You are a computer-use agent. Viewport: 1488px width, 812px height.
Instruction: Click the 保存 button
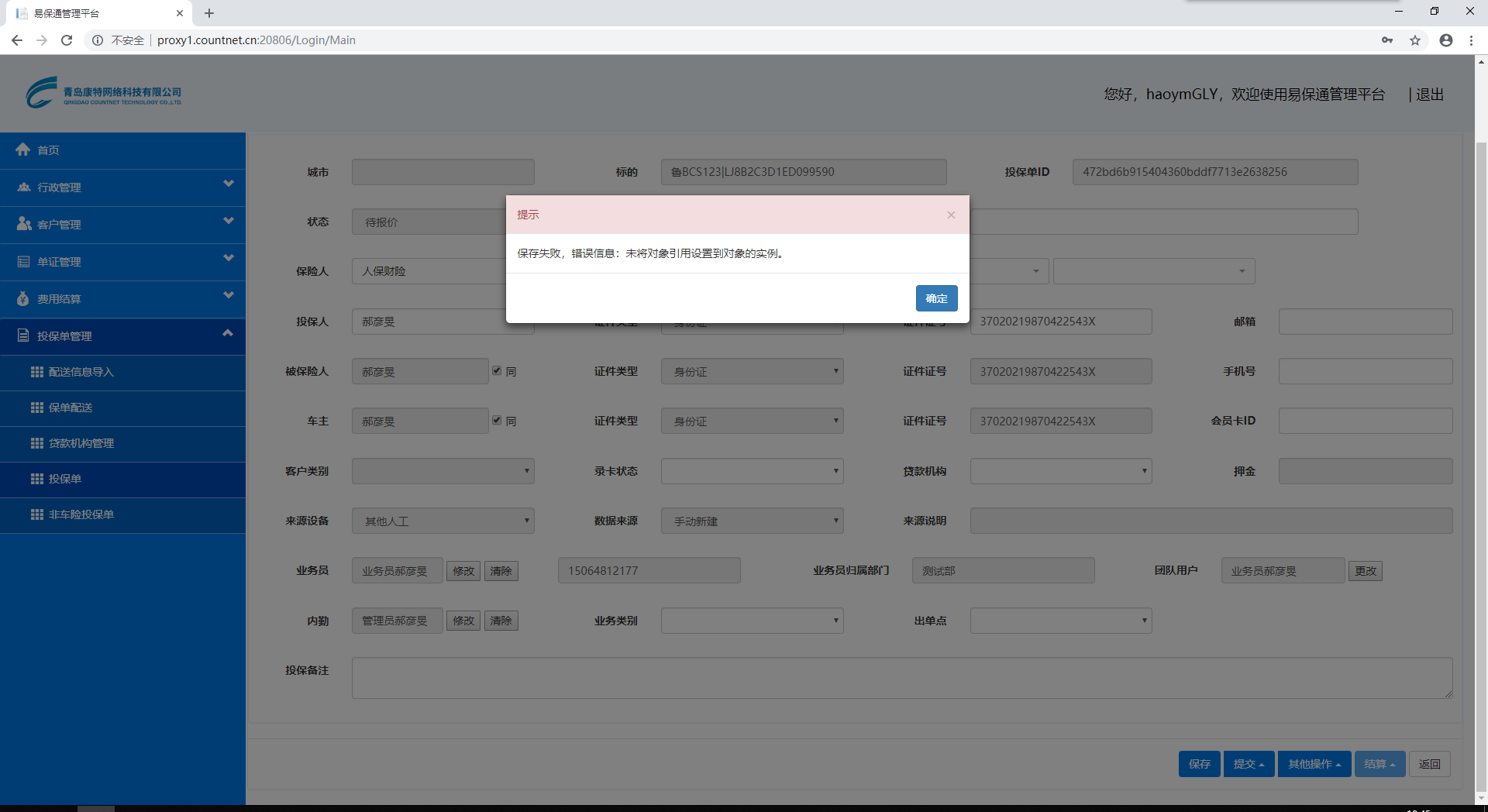[x=1200, y=764]
